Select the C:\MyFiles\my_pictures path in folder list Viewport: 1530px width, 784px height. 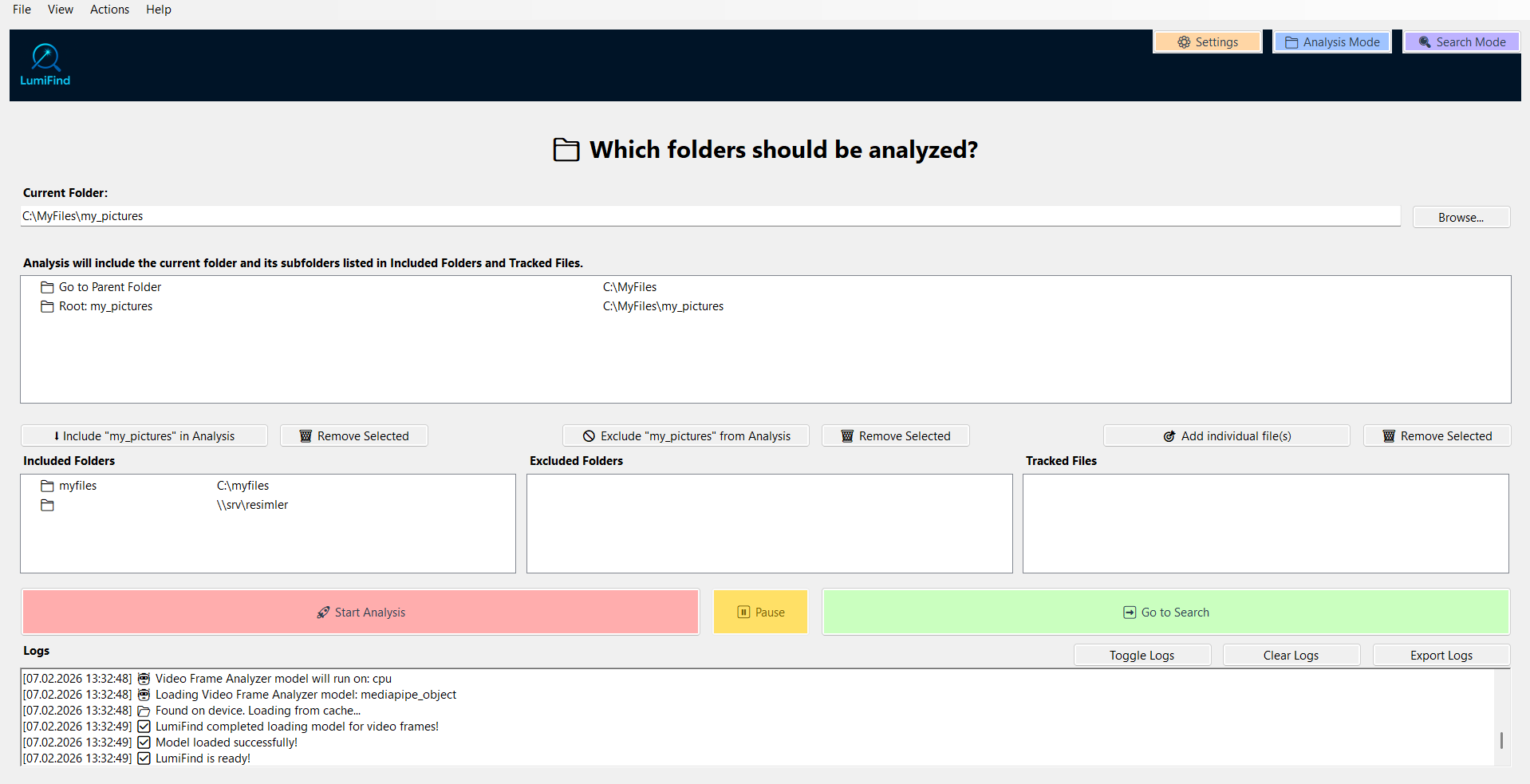664,306
